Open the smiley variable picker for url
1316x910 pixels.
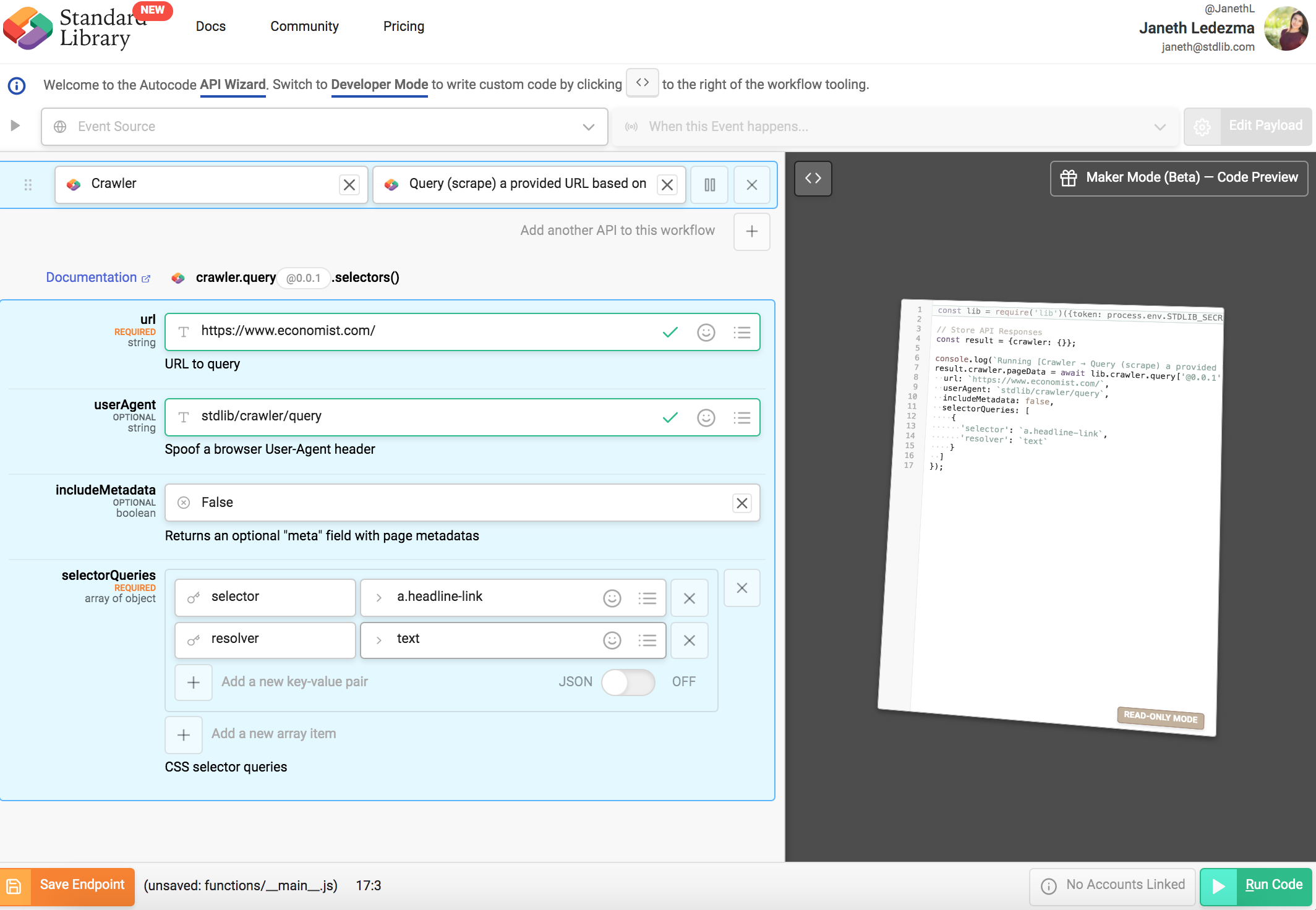click(706, 333)
